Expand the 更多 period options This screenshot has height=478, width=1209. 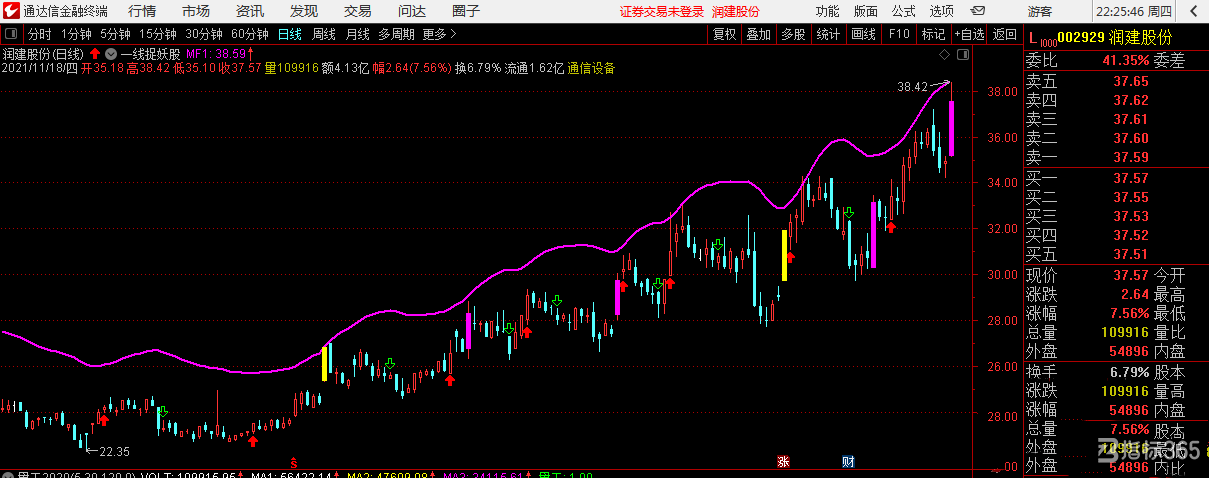(439, 34)
